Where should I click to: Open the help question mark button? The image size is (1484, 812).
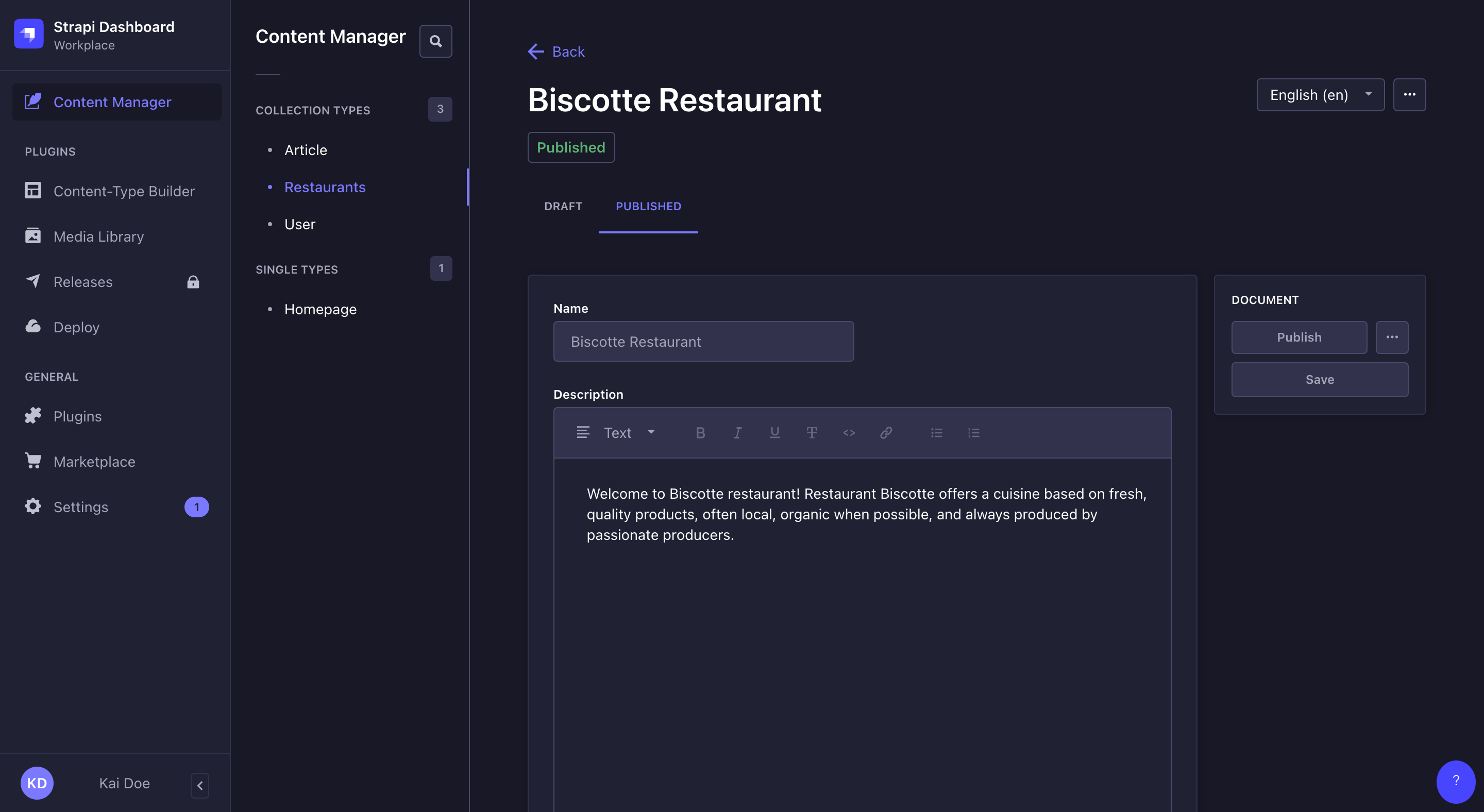click(x=1455, y=781)
